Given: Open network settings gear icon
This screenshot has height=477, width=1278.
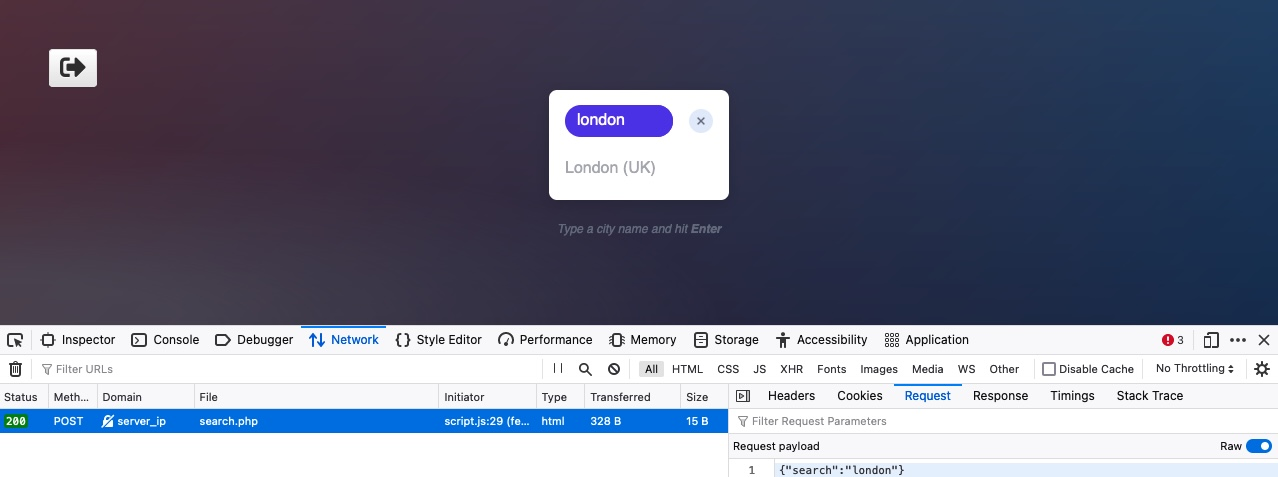Looking at the screenshot, I should point(1262,369).
